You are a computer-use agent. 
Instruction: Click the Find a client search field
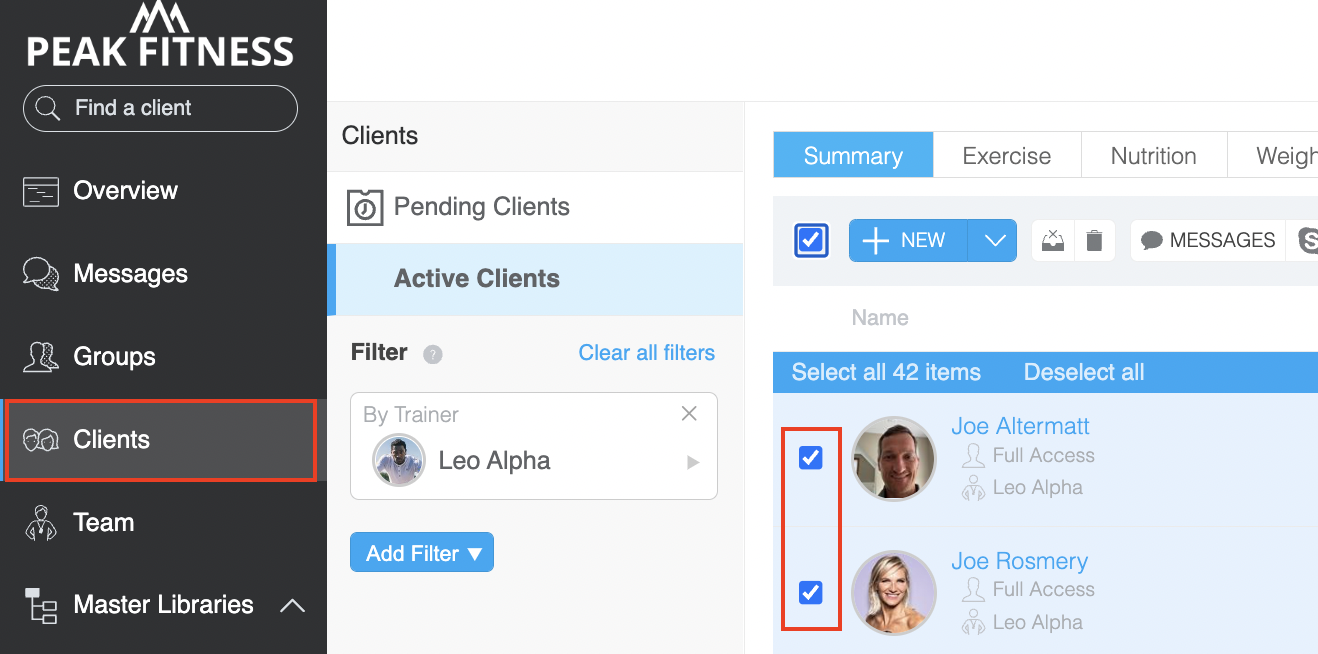(x=160, y=108)
